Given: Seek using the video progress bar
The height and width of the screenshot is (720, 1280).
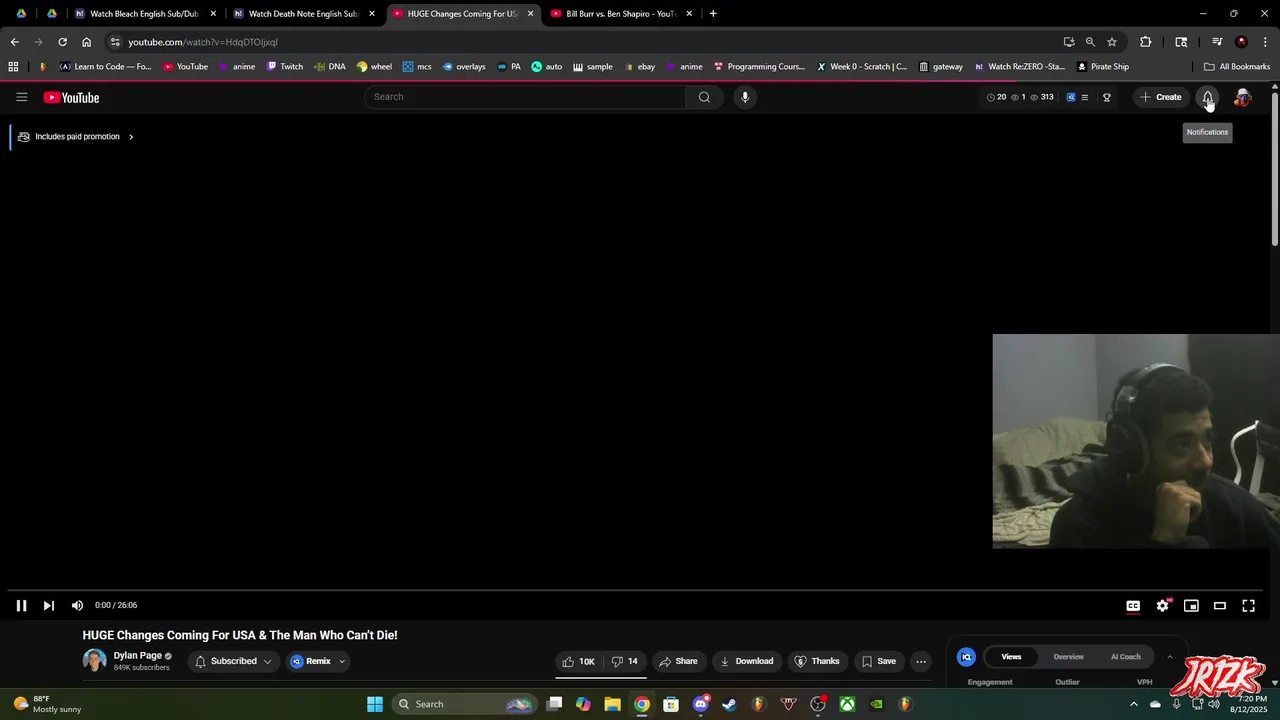Looking at the screenshot, I should pyautogui.click(x=635, y=590).
